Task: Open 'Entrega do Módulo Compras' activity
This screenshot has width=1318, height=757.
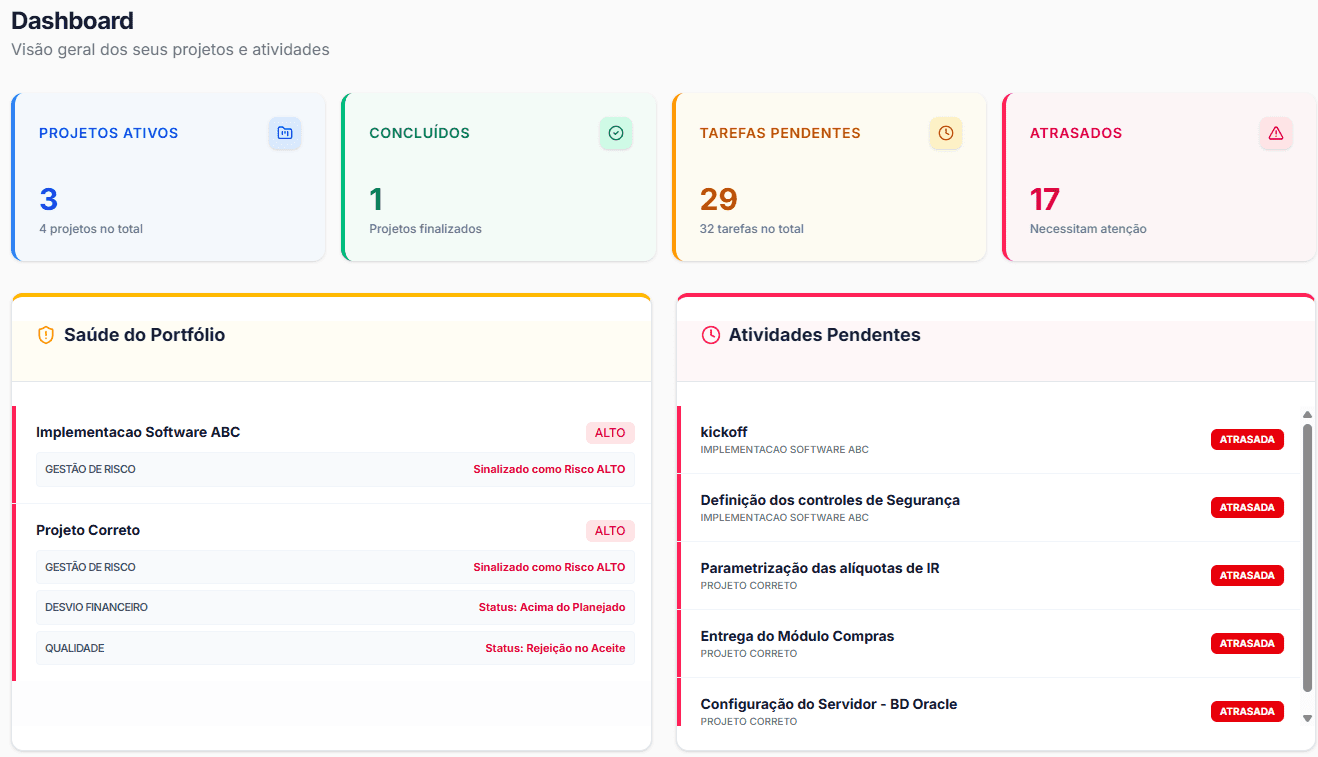Action: coord(797,636)
